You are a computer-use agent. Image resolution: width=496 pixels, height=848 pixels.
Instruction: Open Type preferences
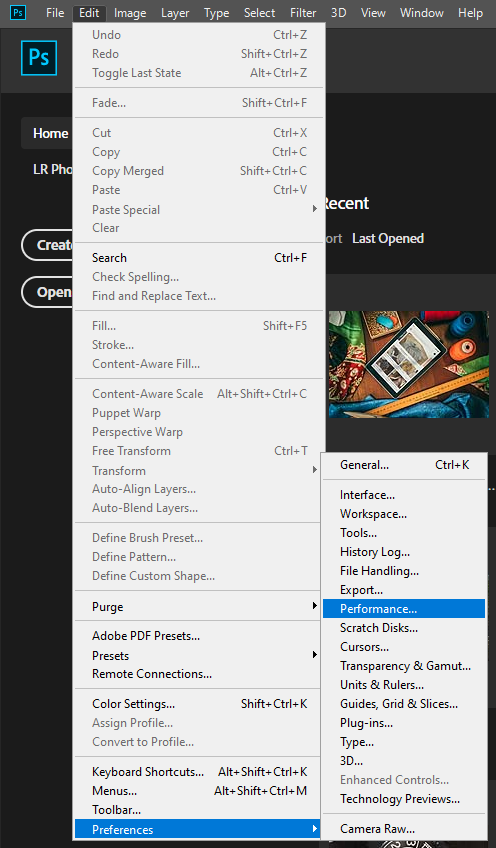[404, 742]
